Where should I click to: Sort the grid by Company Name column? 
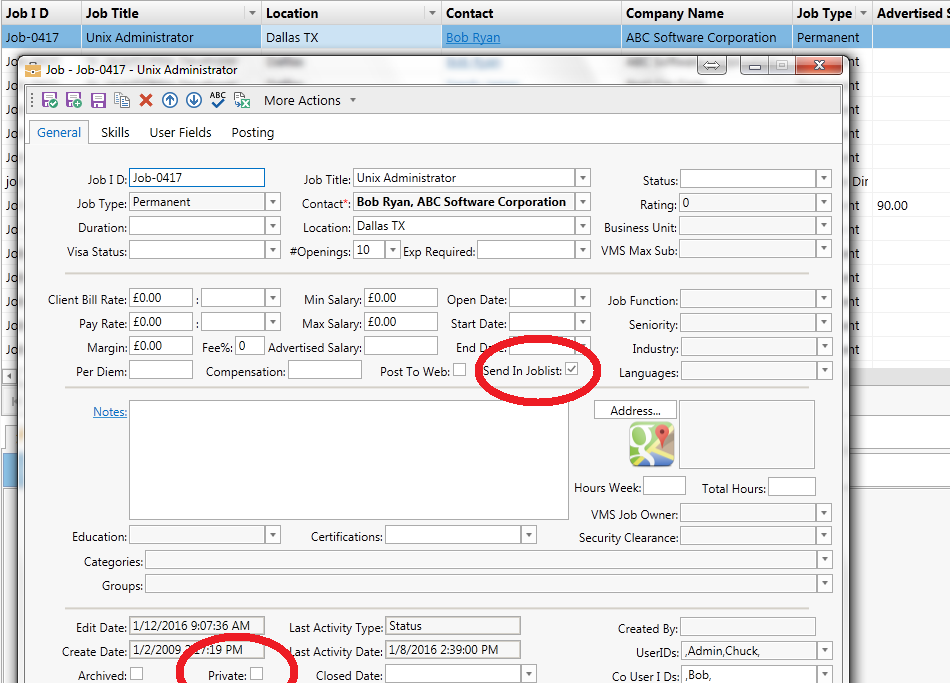click(674, 13)
